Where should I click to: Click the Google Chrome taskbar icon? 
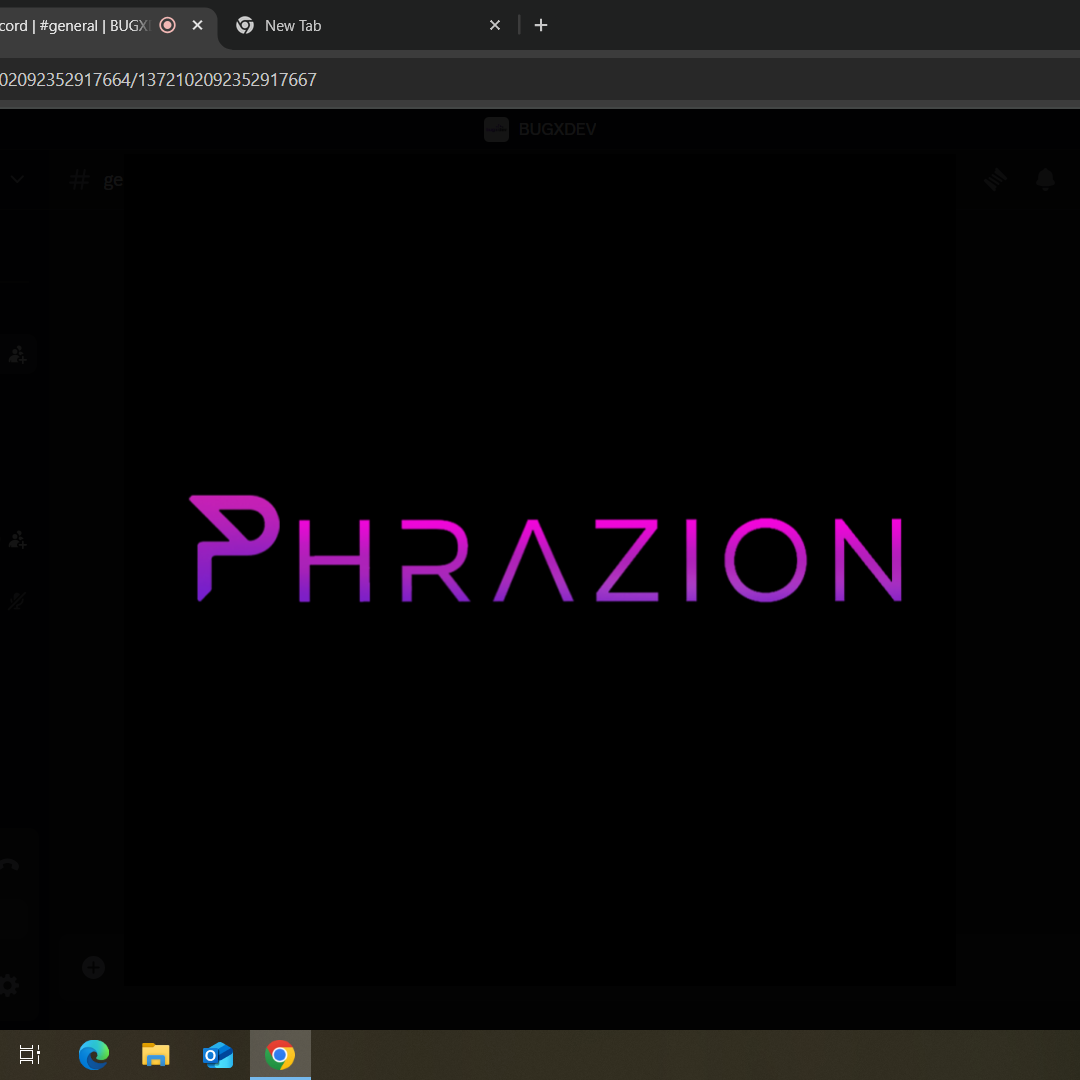(280, 1055)
